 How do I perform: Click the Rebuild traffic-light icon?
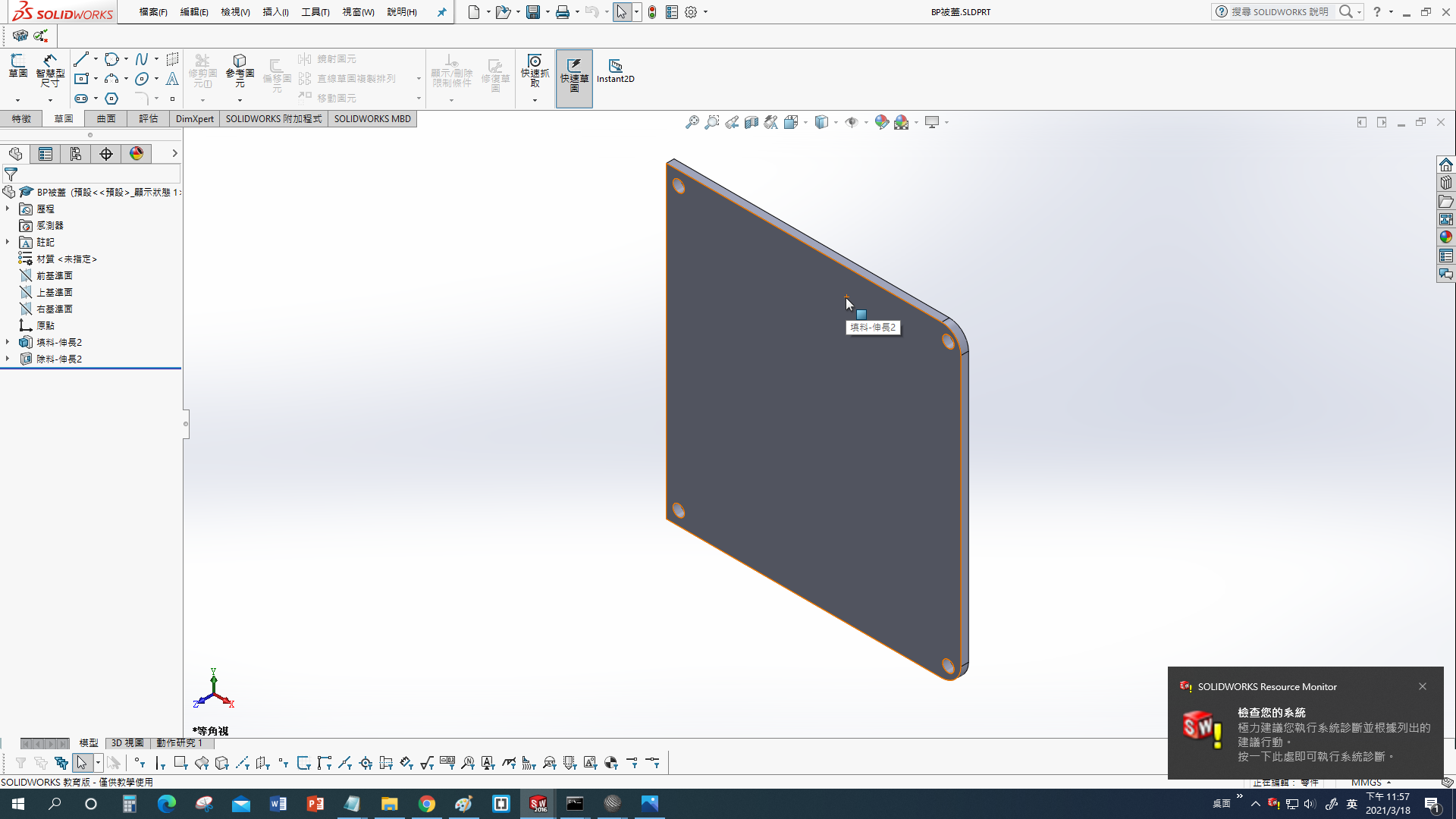pos(652,12)
